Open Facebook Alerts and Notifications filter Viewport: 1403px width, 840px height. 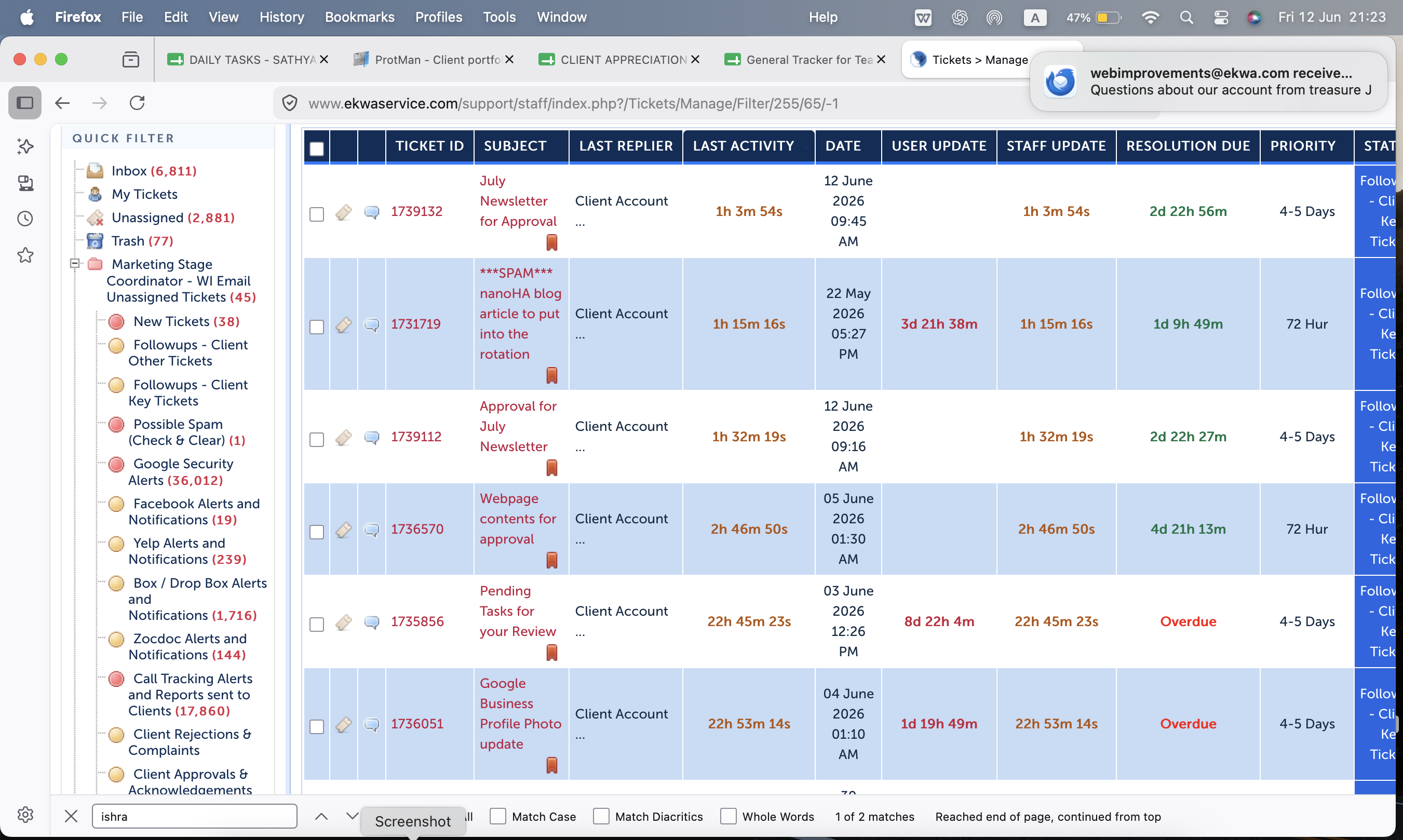point(194,511)
